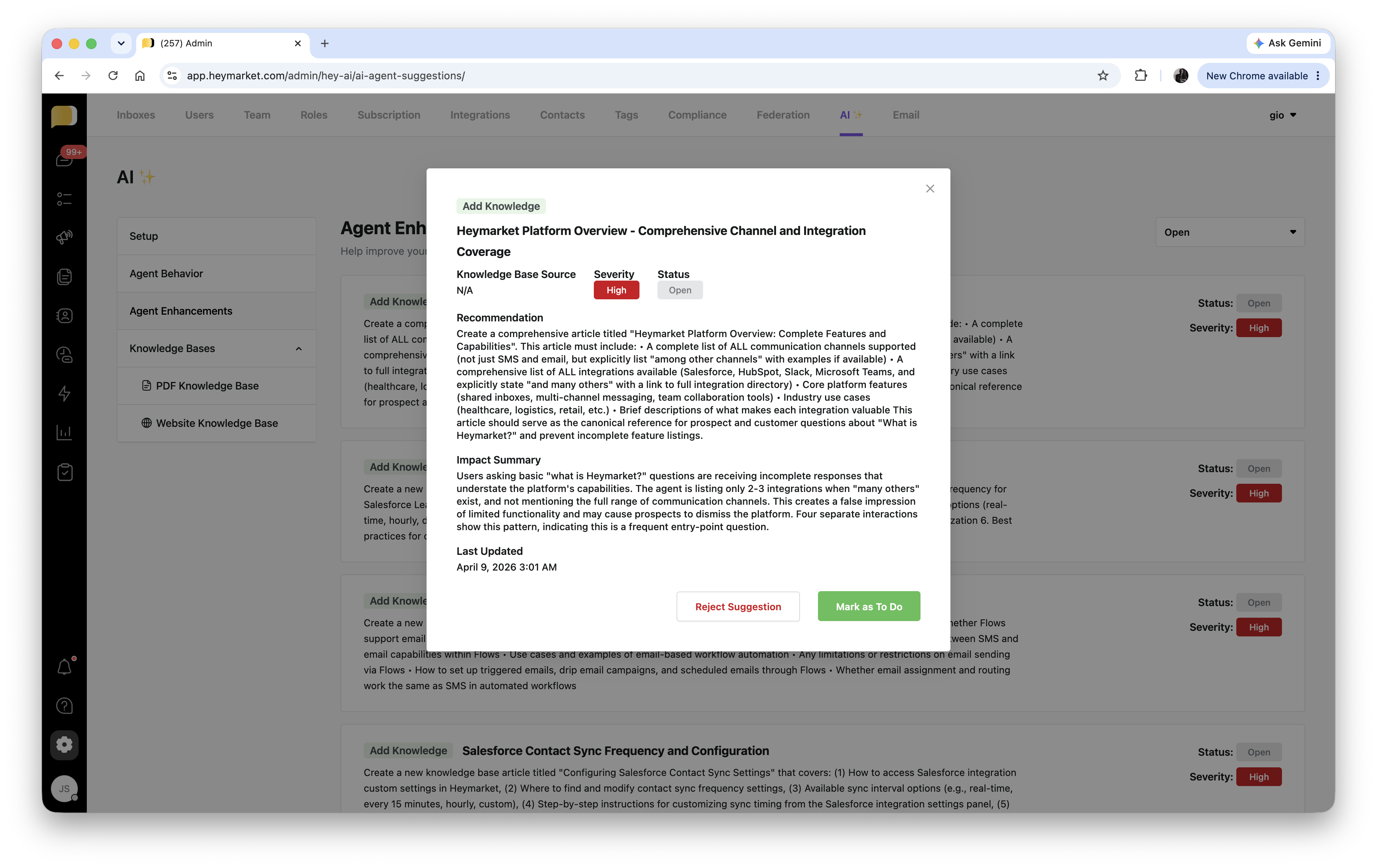Collapse the Knowledge Bases section chevron

pos(299,349)
